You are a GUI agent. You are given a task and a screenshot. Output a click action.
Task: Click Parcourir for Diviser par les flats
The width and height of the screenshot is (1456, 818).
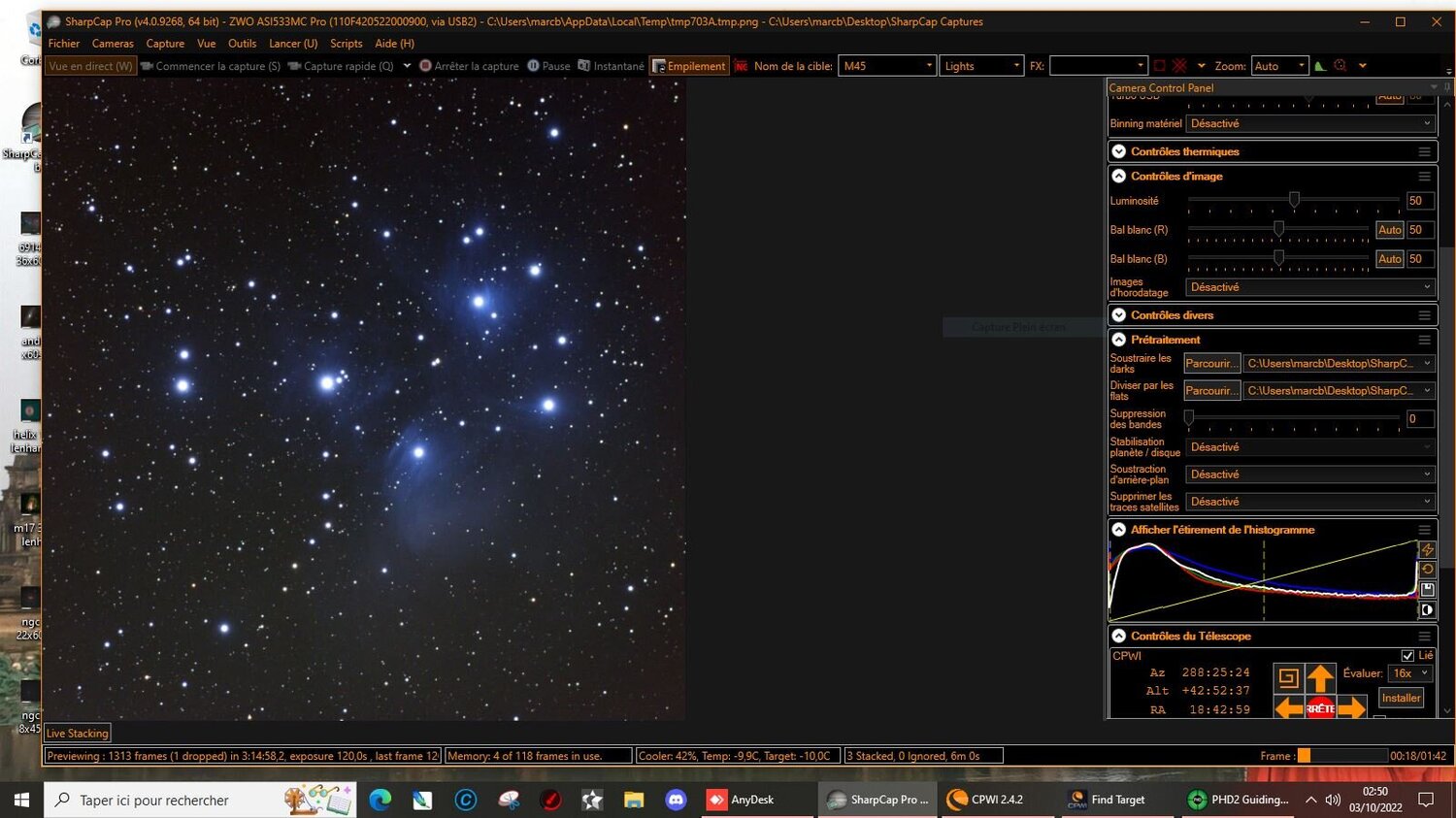(1211, 390)
